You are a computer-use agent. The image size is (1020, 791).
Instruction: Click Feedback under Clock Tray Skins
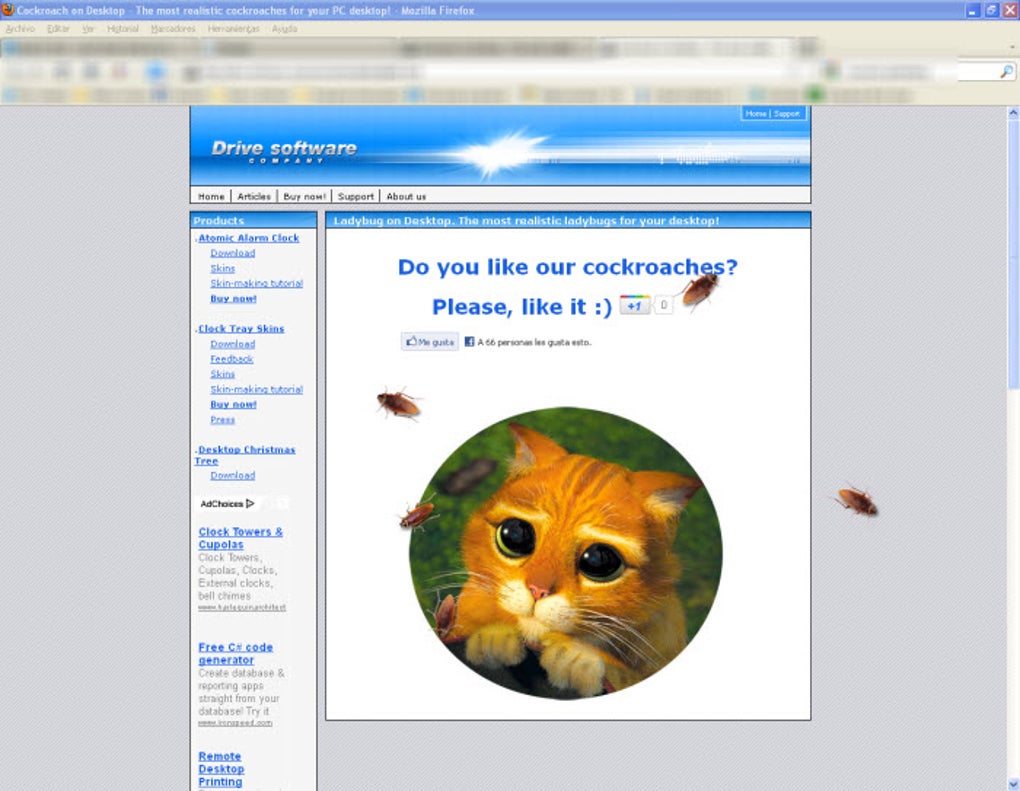click(x=232, y=359)
